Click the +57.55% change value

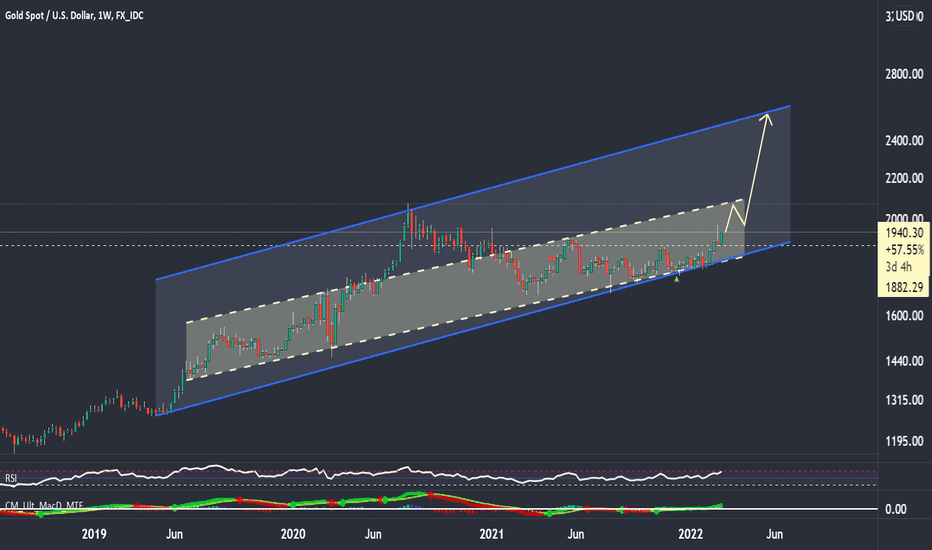pos(904,250)
